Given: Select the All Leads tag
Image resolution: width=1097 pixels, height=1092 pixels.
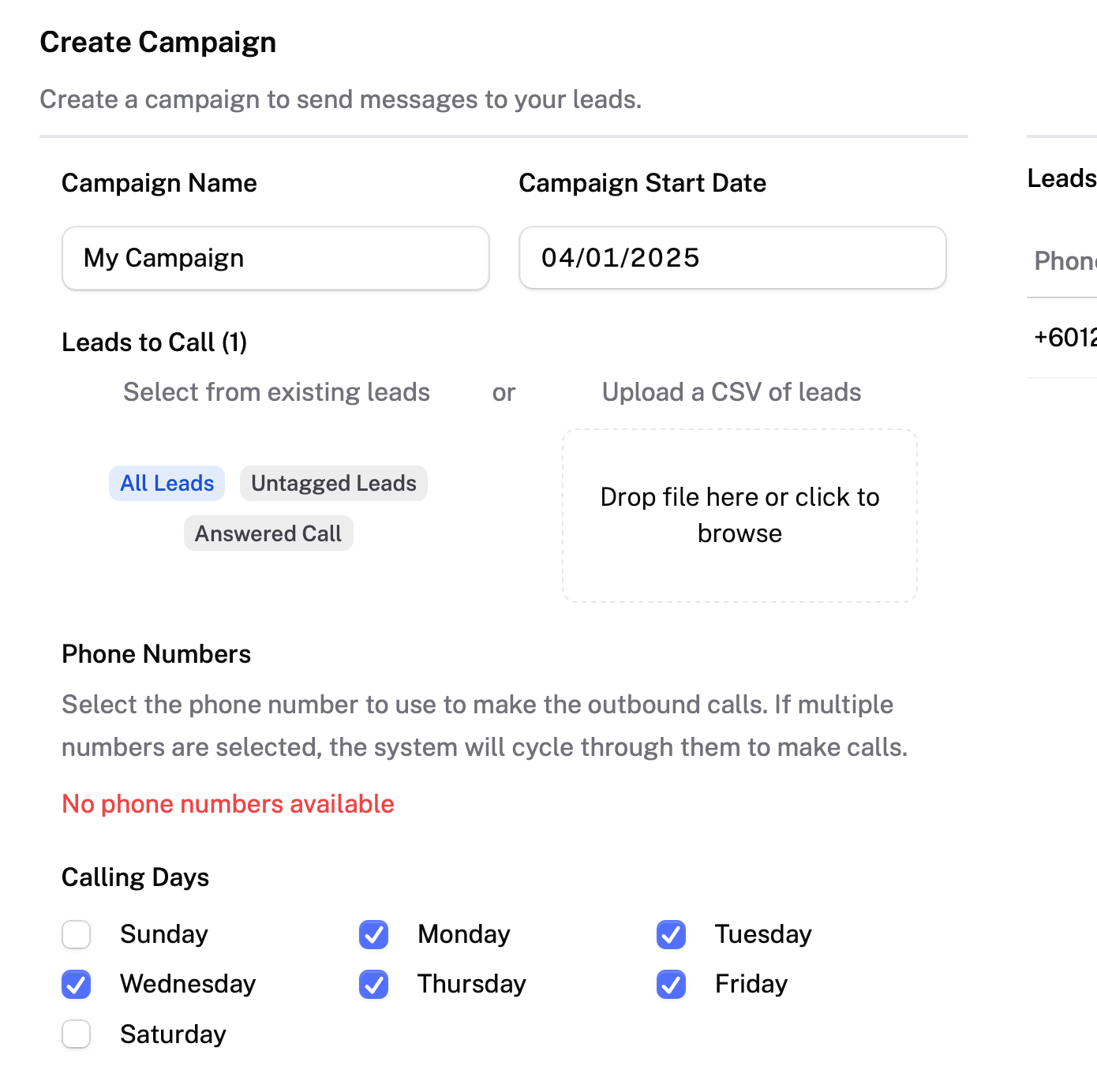Looking at the screenshot, I should coord(167,483).
